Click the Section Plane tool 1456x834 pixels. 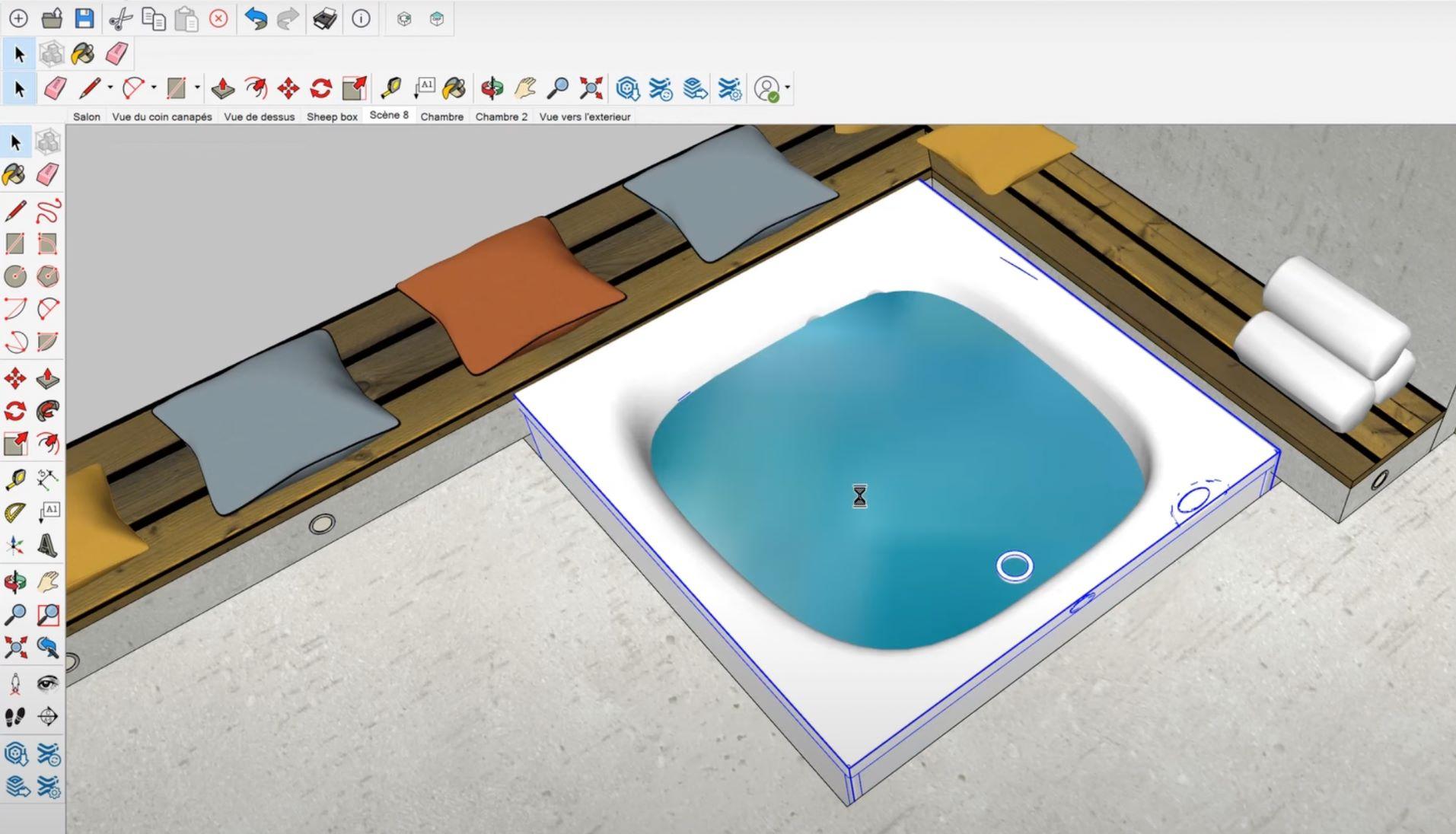[48, 716]
